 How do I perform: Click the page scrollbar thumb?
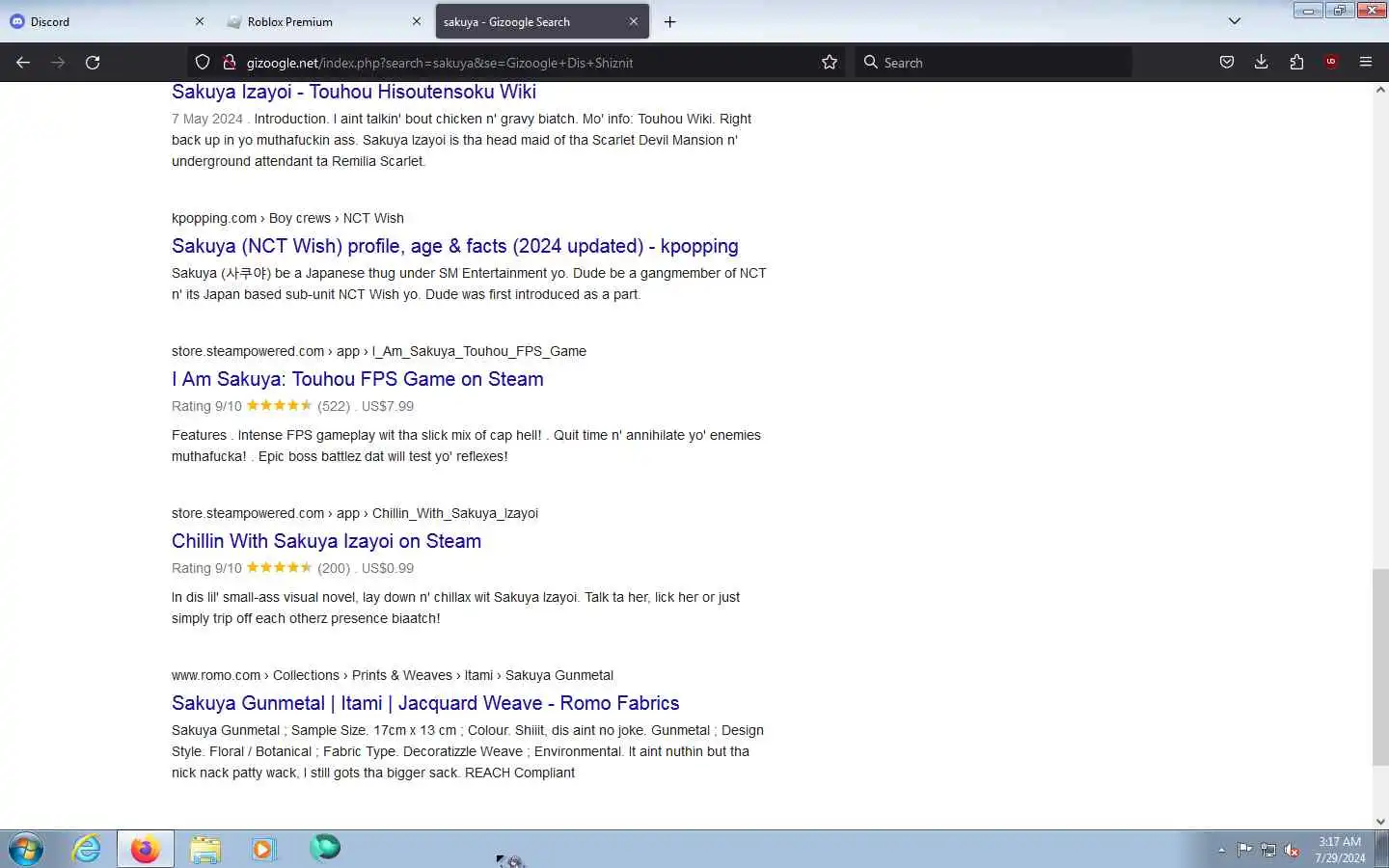1380,667
